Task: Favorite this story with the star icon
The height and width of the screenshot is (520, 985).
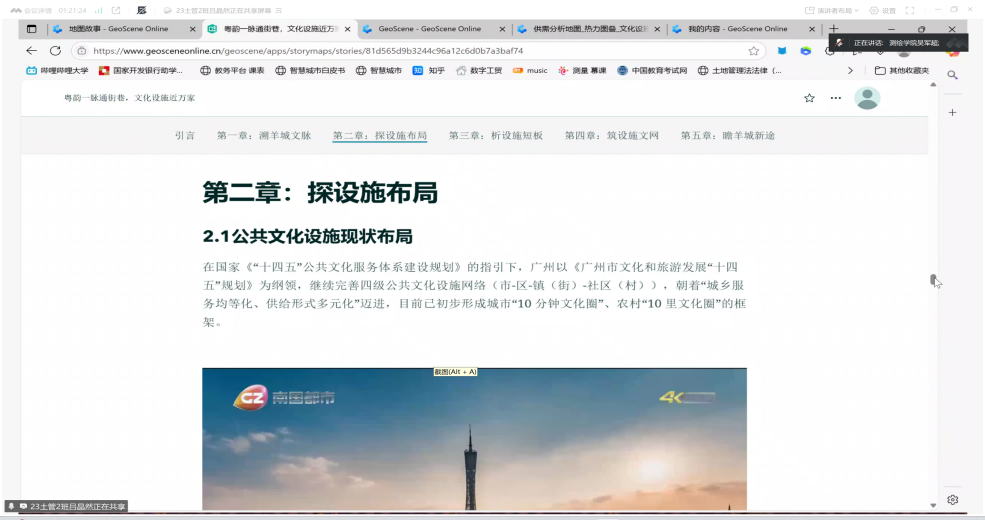Action: [x=809, y=98]
